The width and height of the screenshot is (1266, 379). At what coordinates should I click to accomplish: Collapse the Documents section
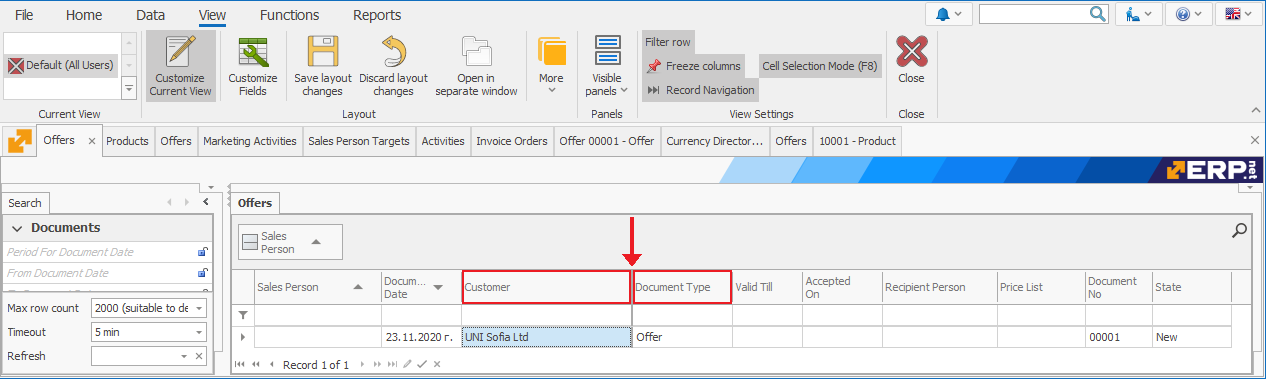pyautogui.click(x=17, y=228)
